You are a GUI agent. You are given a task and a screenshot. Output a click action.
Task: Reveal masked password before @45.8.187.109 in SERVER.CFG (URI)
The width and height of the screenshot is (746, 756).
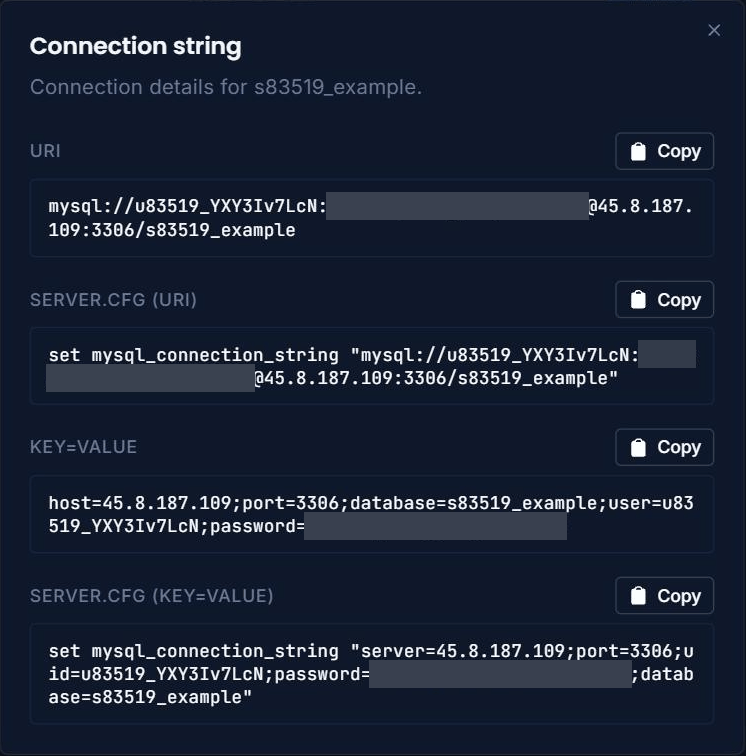pyautogui.click(x=150, y=378)
